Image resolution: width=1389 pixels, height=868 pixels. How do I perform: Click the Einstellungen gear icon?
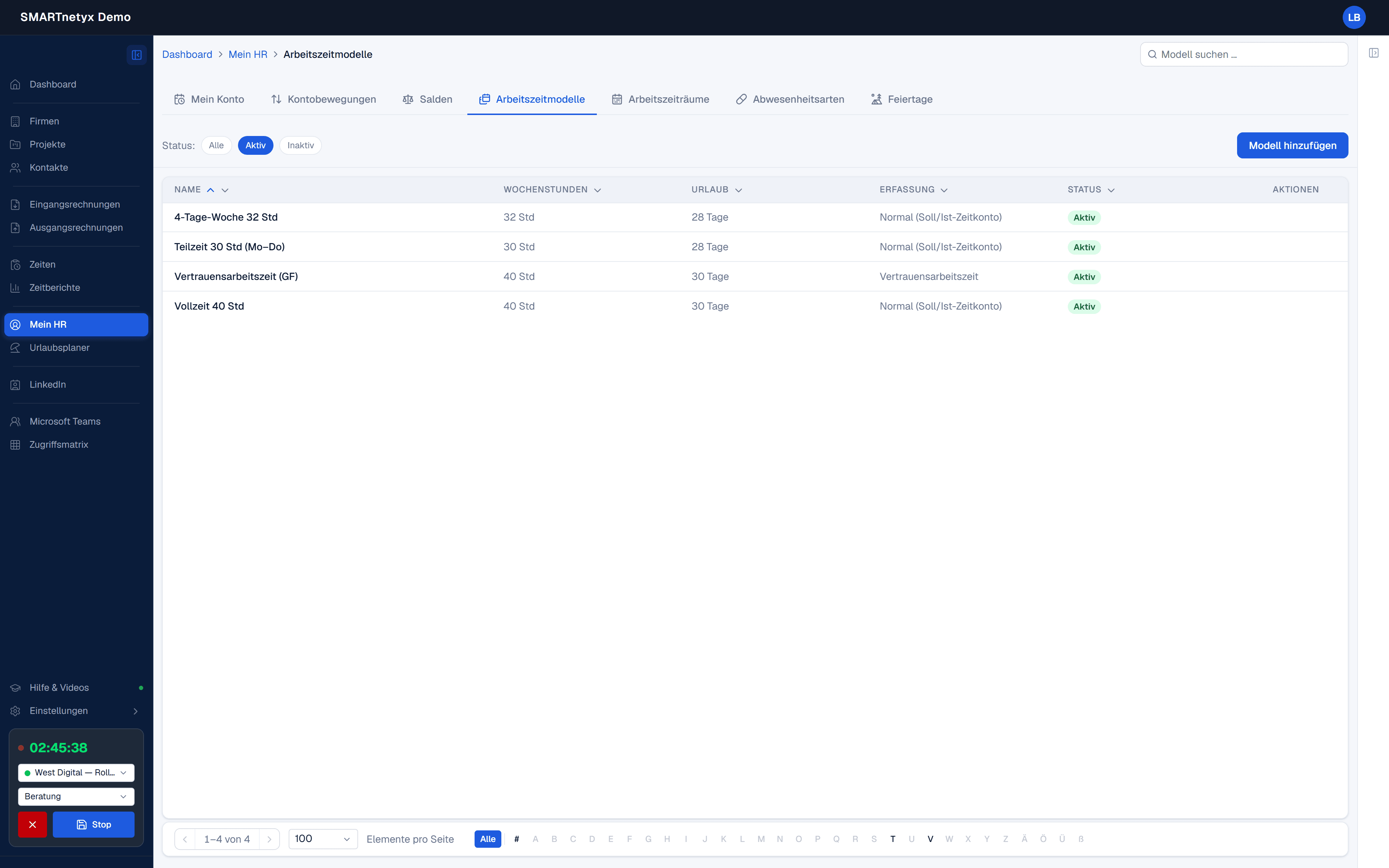[x=16, y=711]
